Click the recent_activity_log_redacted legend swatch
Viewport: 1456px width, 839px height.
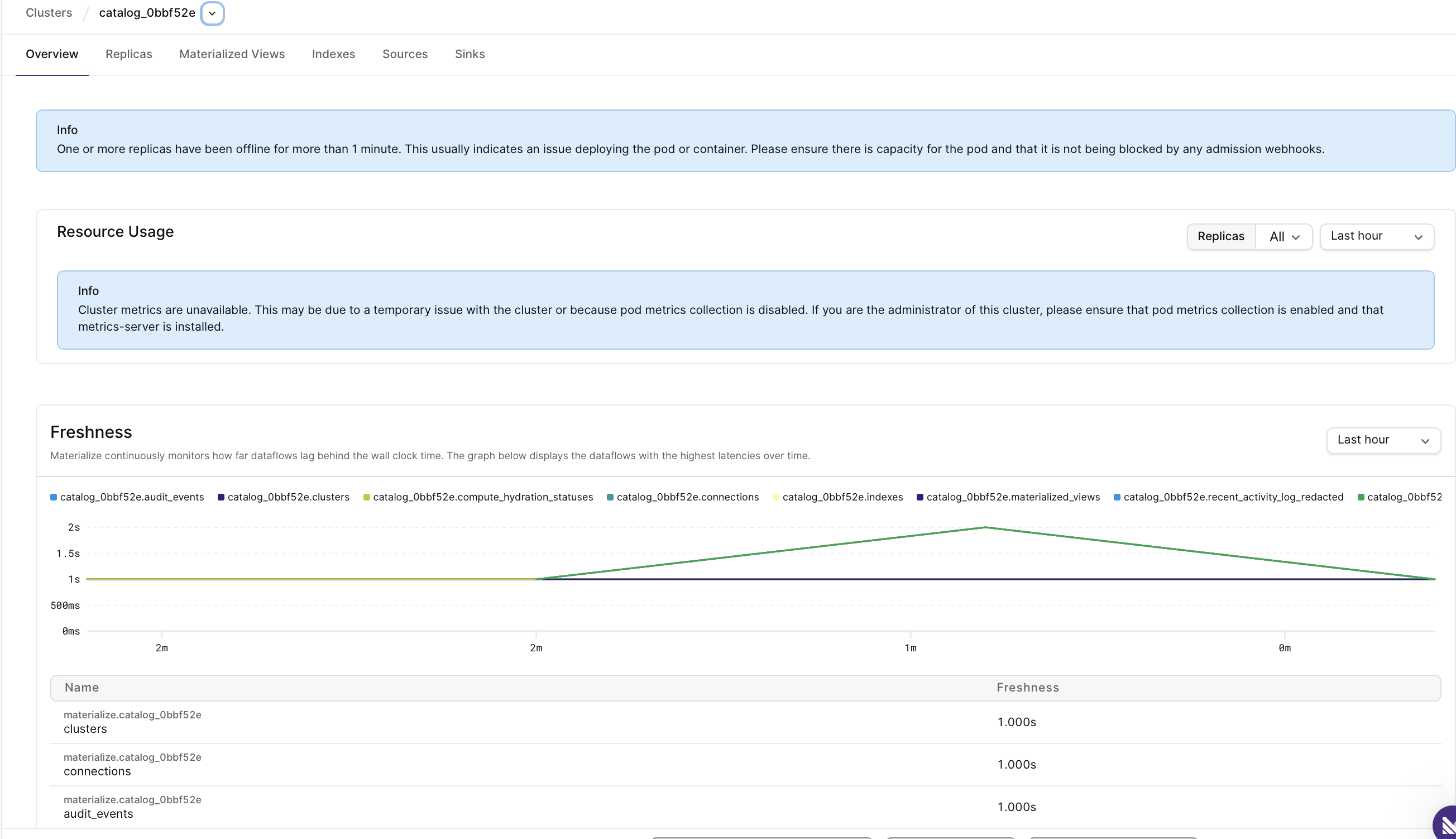[x=1117, y=497]
